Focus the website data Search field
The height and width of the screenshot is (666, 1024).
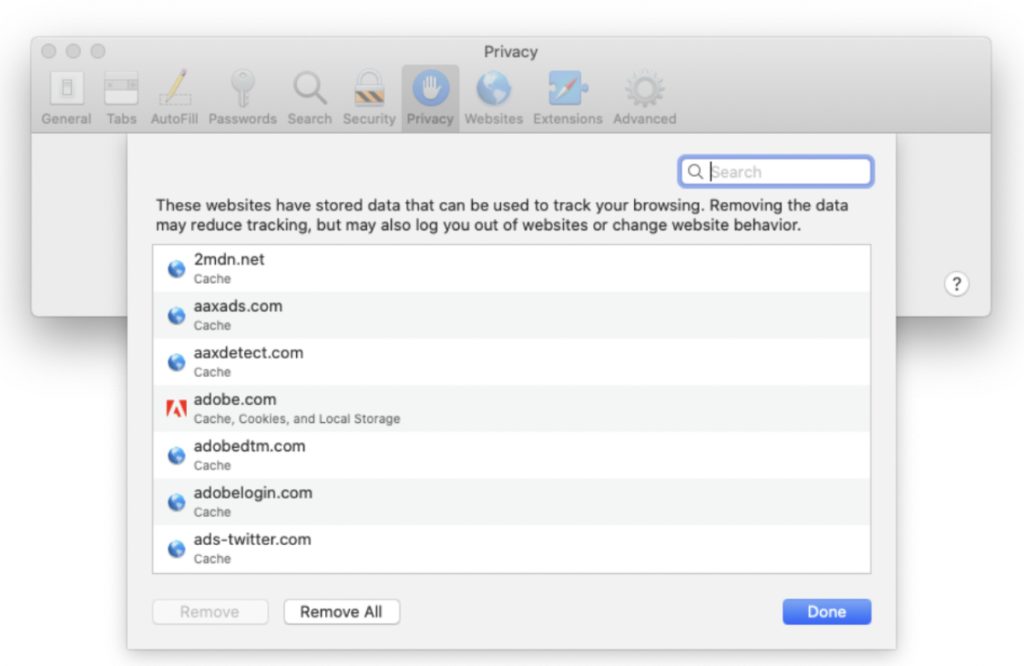(776, 172)
